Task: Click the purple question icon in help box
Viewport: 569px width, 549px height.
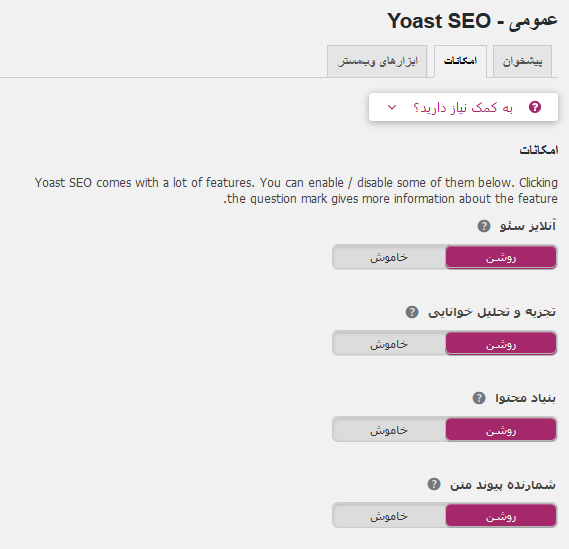Action: pyautogui.click(x=535, y=107)
